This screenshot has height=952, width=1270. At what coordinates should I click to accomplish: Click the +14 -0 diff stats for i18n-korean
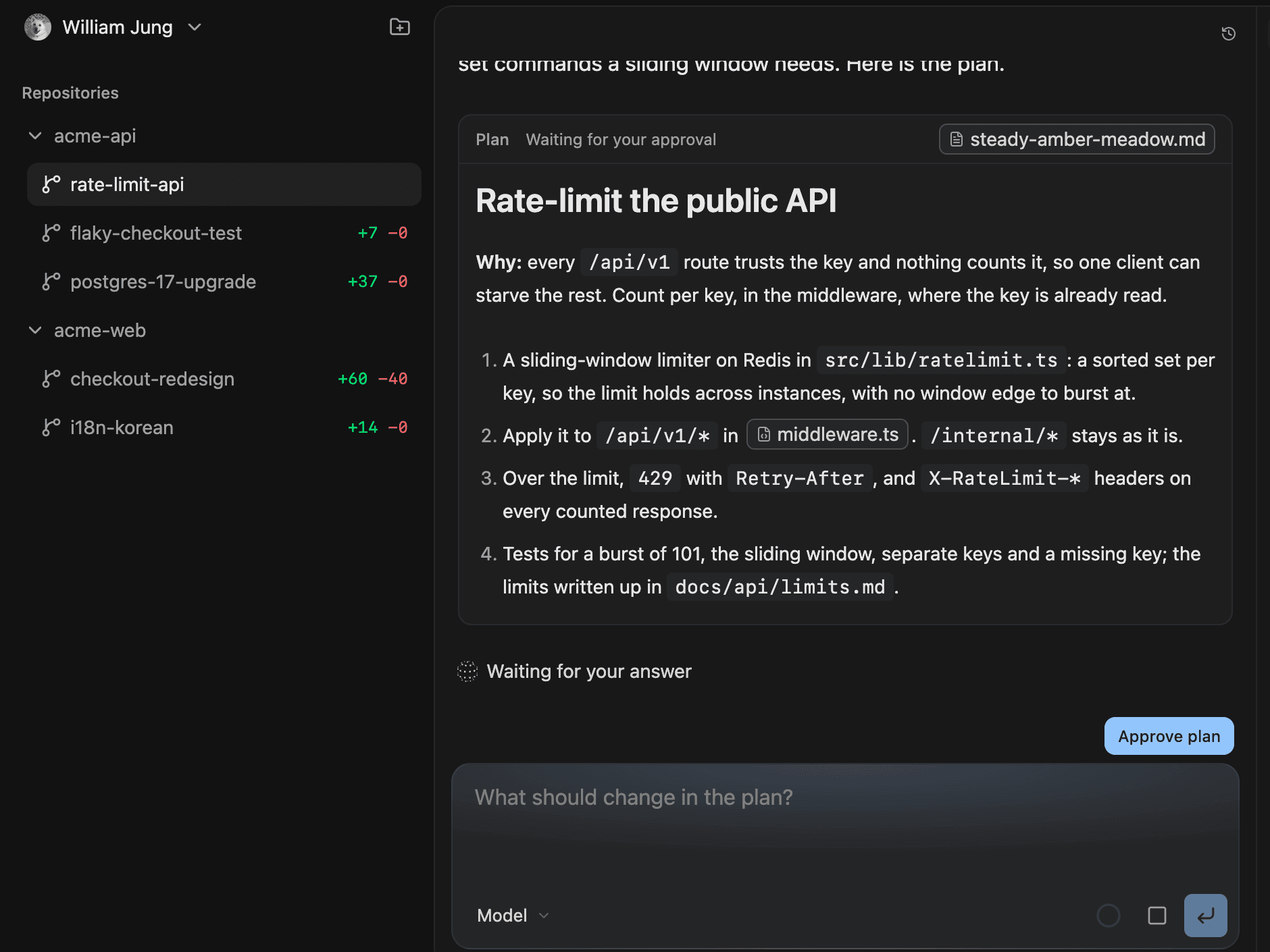377,427
